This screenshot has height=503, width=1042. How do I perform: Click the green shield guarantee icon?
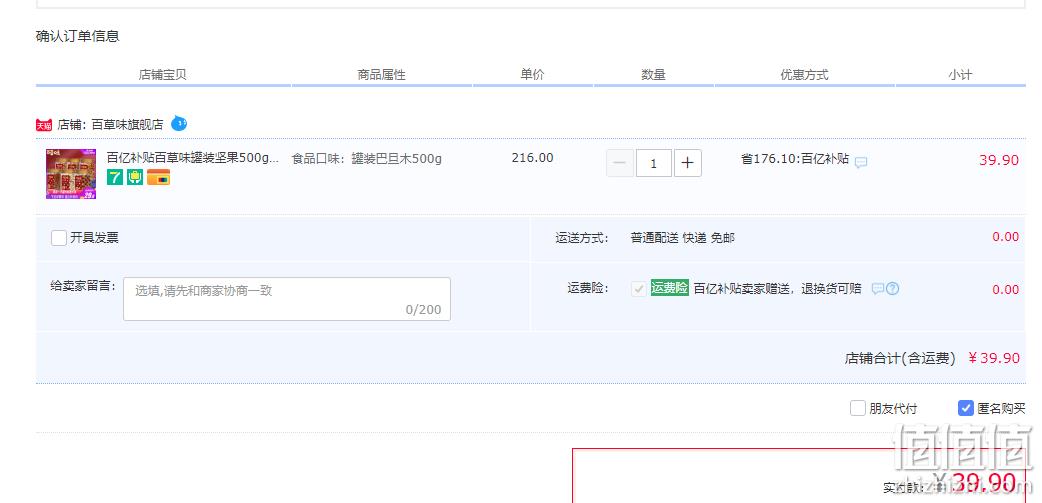135,177
